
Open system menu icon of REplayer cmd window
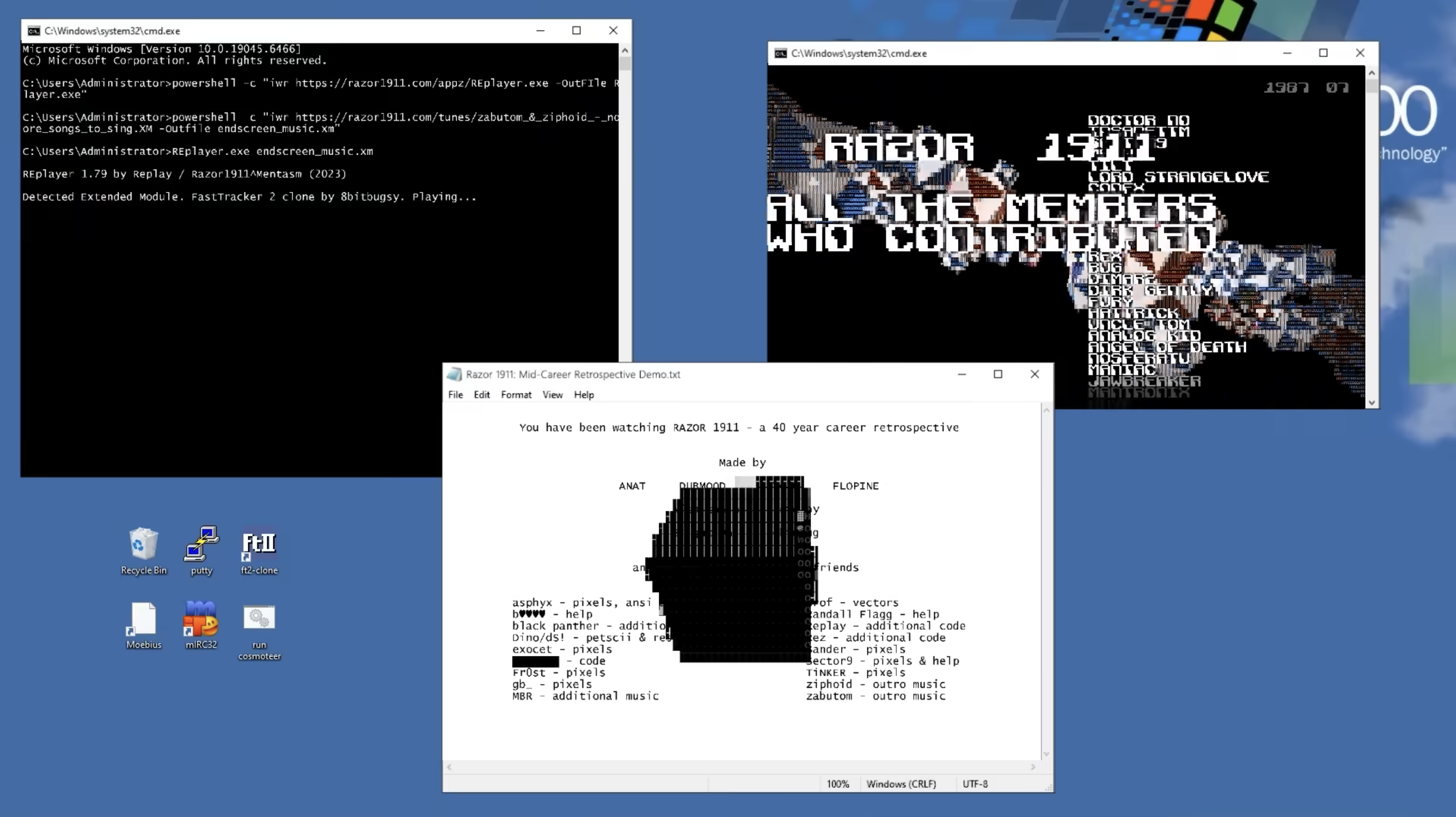34,30
